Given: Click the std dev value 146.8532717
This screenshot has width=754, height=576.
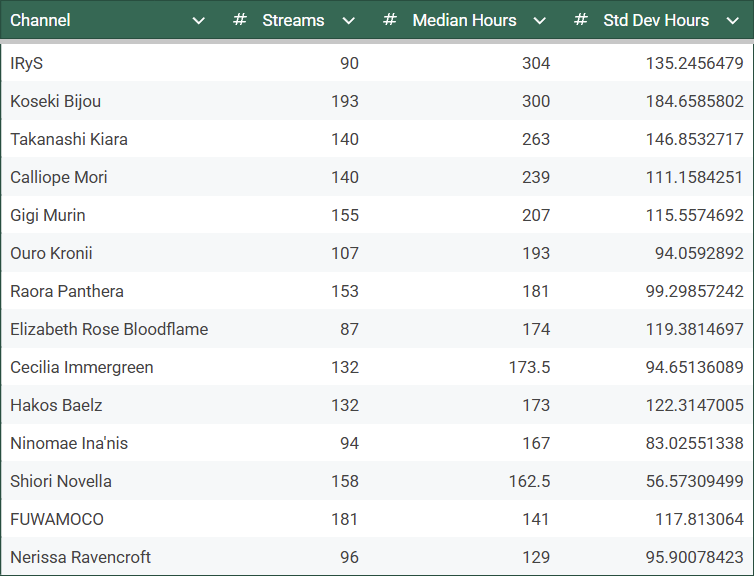Looking at the screenshot, I should [695, 139].
